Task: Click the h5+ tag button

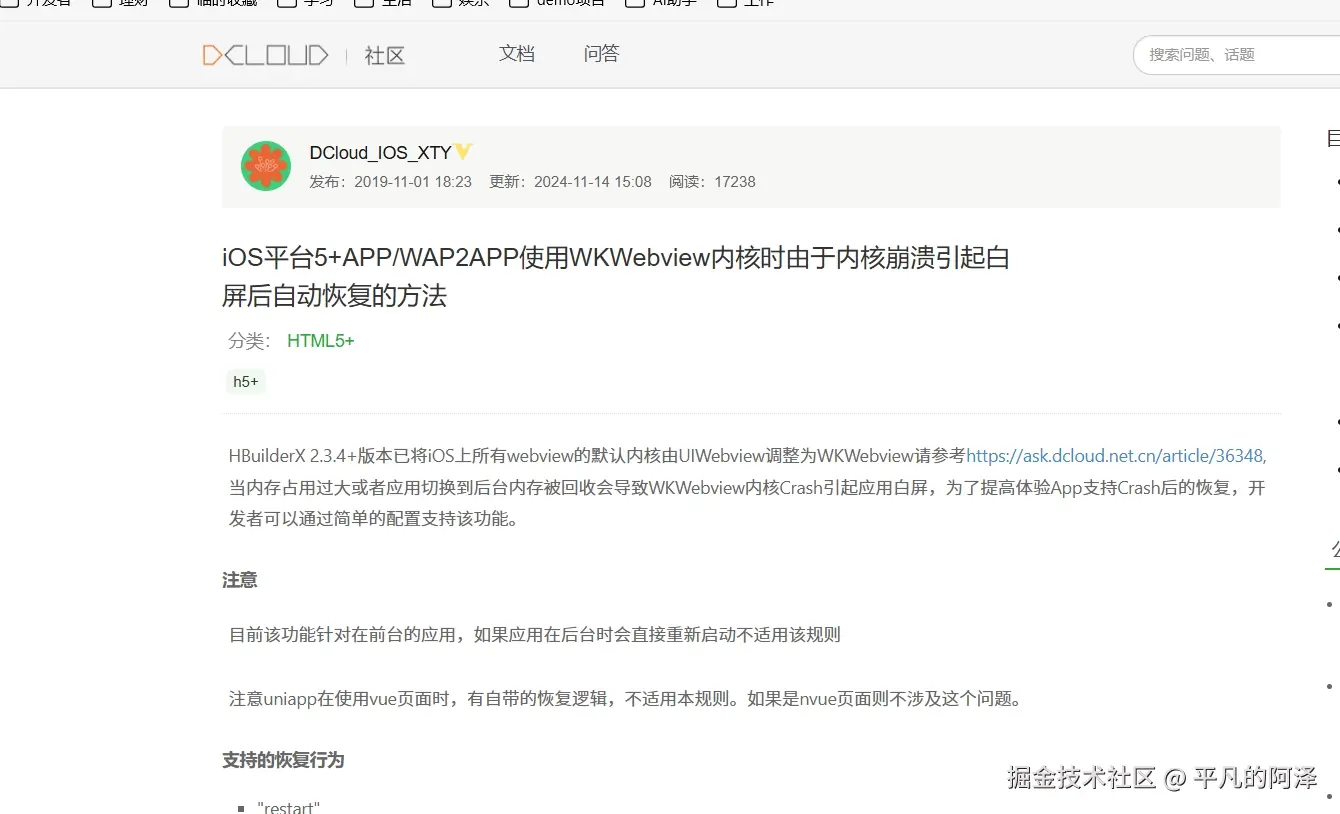Action: tap(245, 381)
